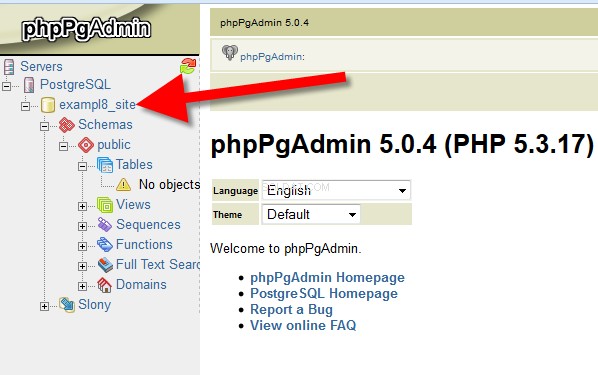Click the phpPgAdmin logo

pyautogui.click(x=86, y=29)
